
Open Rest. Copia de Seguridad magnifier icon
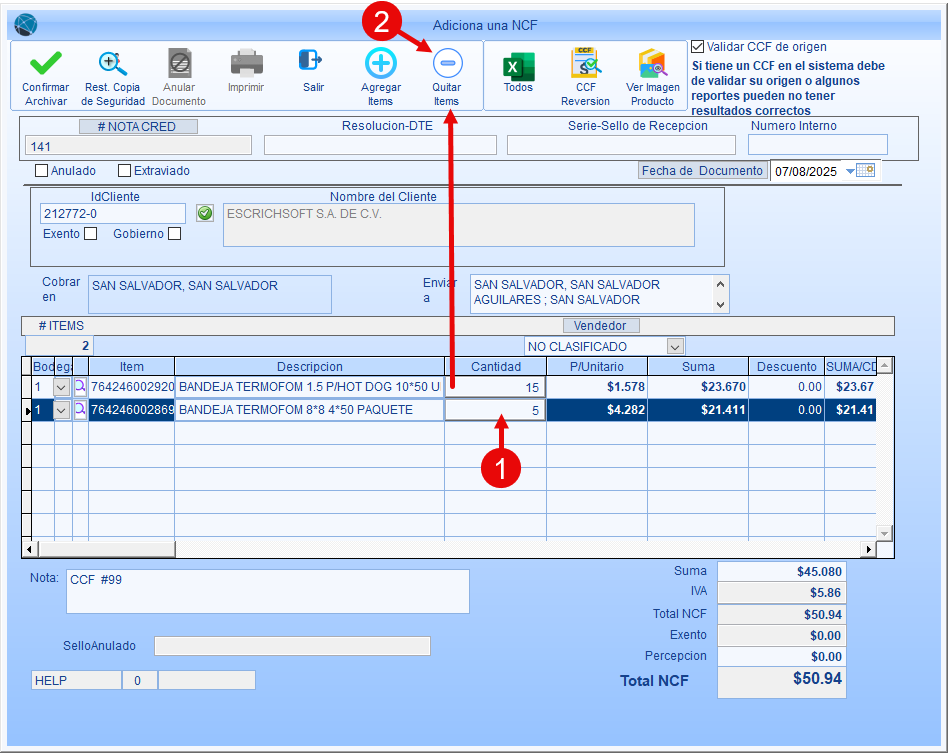(x=112, y=63)
